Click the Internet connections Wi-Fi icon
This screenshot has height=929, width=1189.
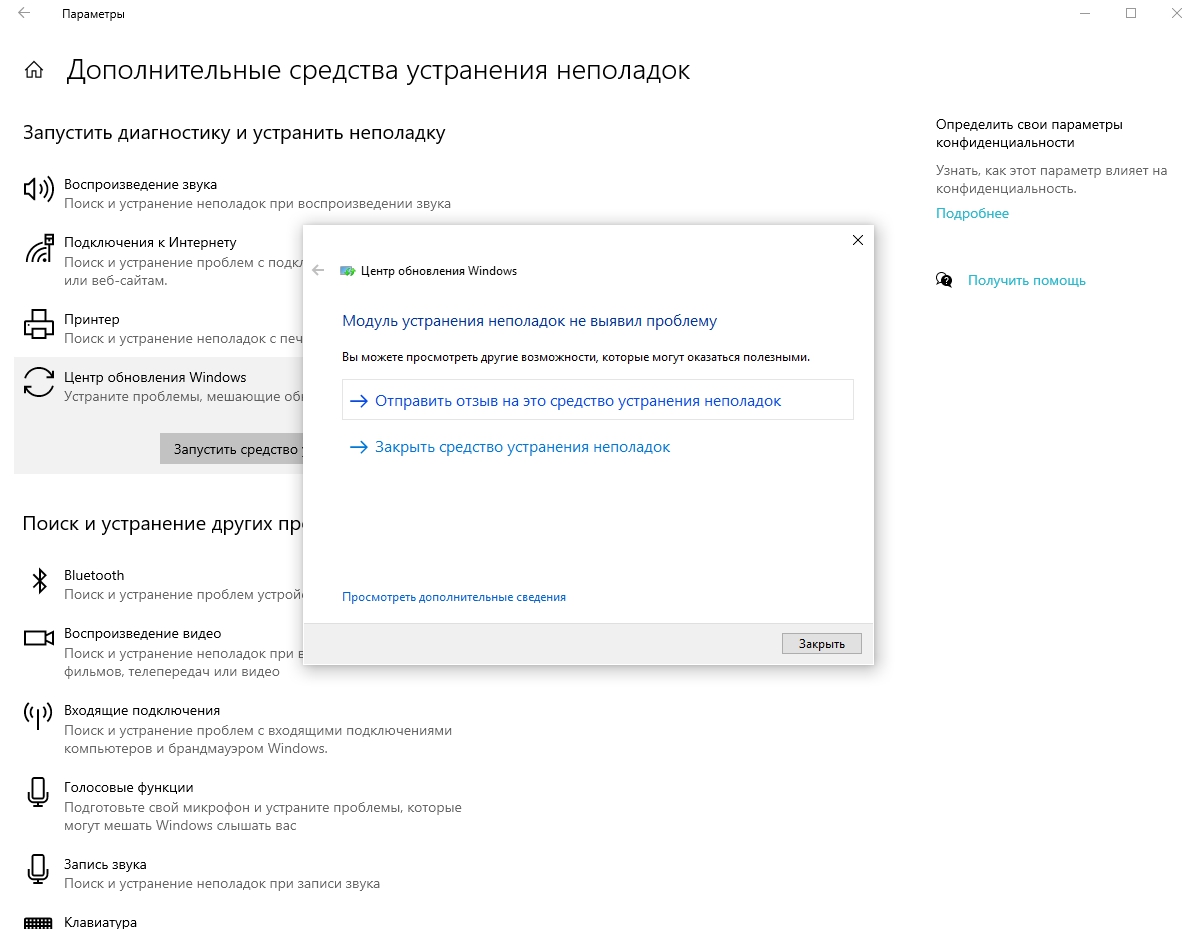pos(39,248)
